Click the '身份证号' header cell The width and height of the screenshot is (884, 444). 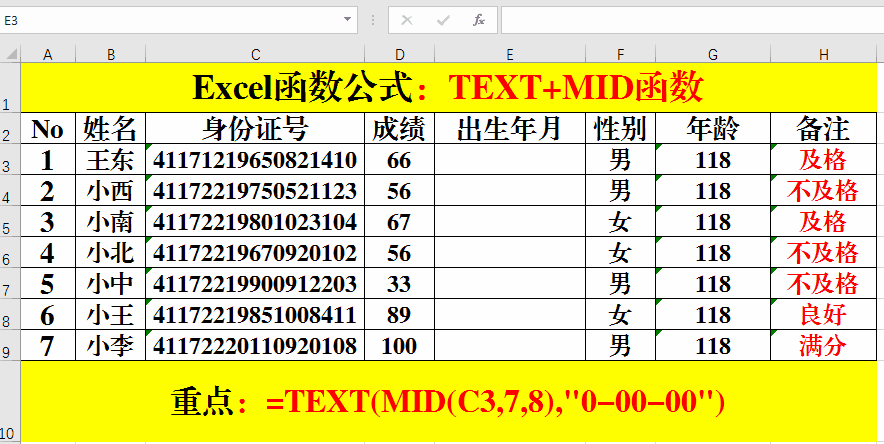pyautogui.click(x=255, y=128)
